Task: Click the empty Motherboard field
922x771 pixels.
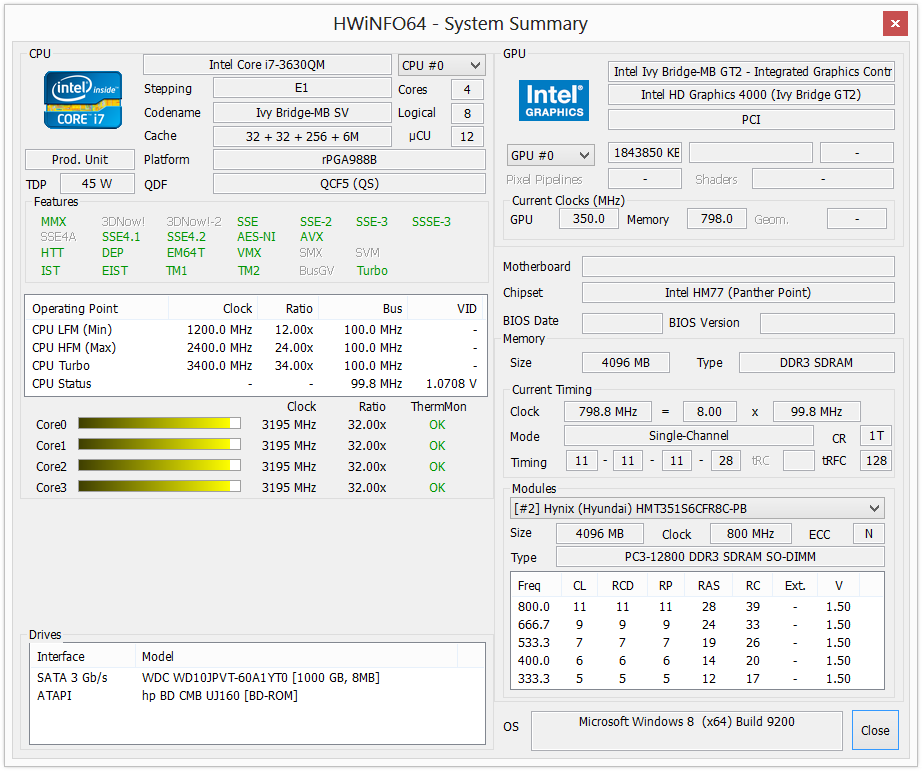Action: point(738,266)
